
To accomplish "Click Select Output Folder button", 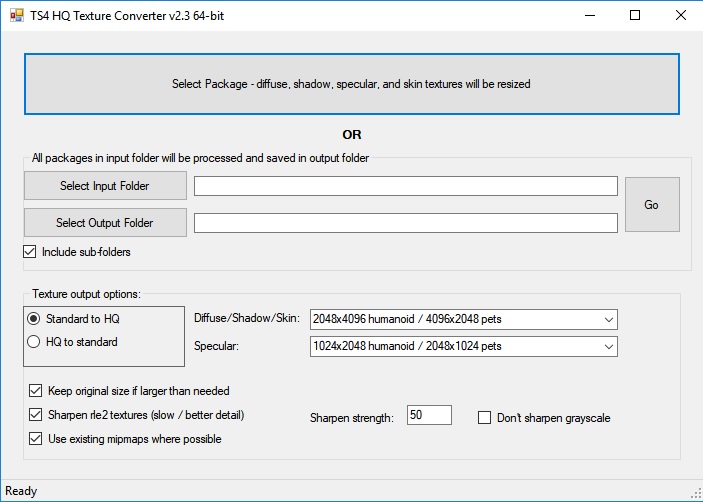I will pyautogui.click(x=105, y=223).
